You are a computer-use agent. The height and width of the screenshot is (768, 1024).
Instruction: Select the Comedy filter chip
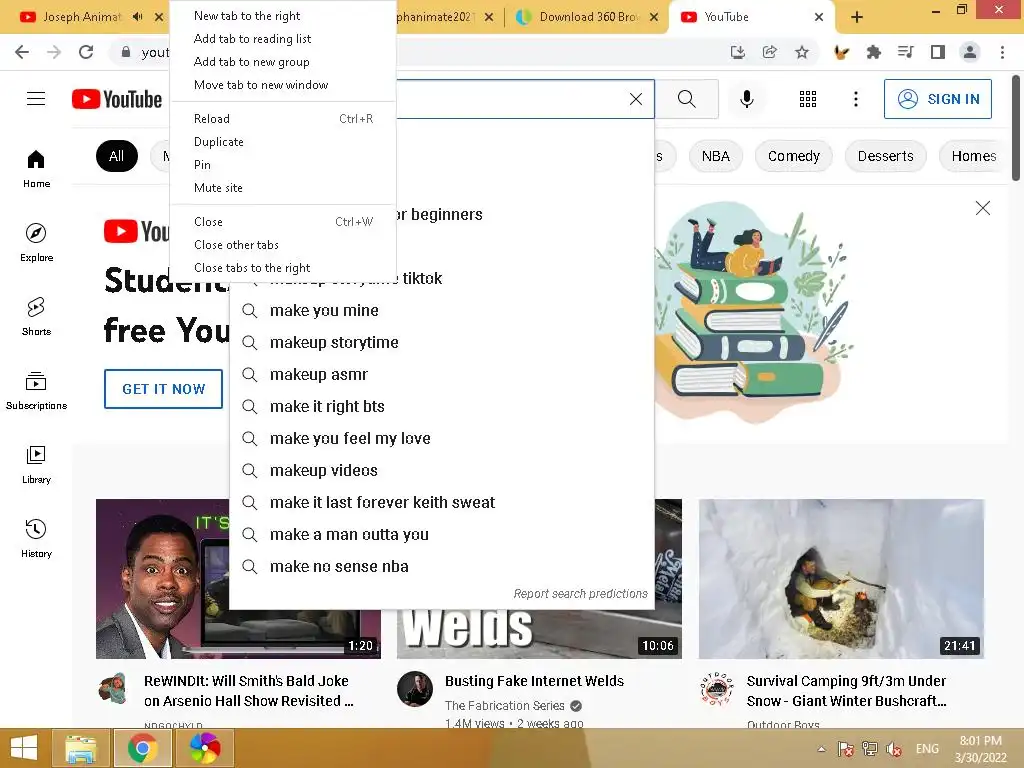pos(793,156)
